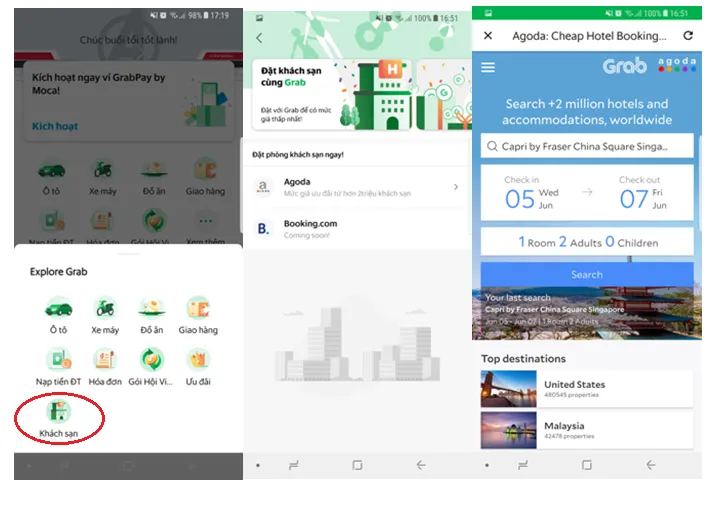Open Ưu đãi offers icon
This screenshot has width=713, height=506.
coord(198,366)
